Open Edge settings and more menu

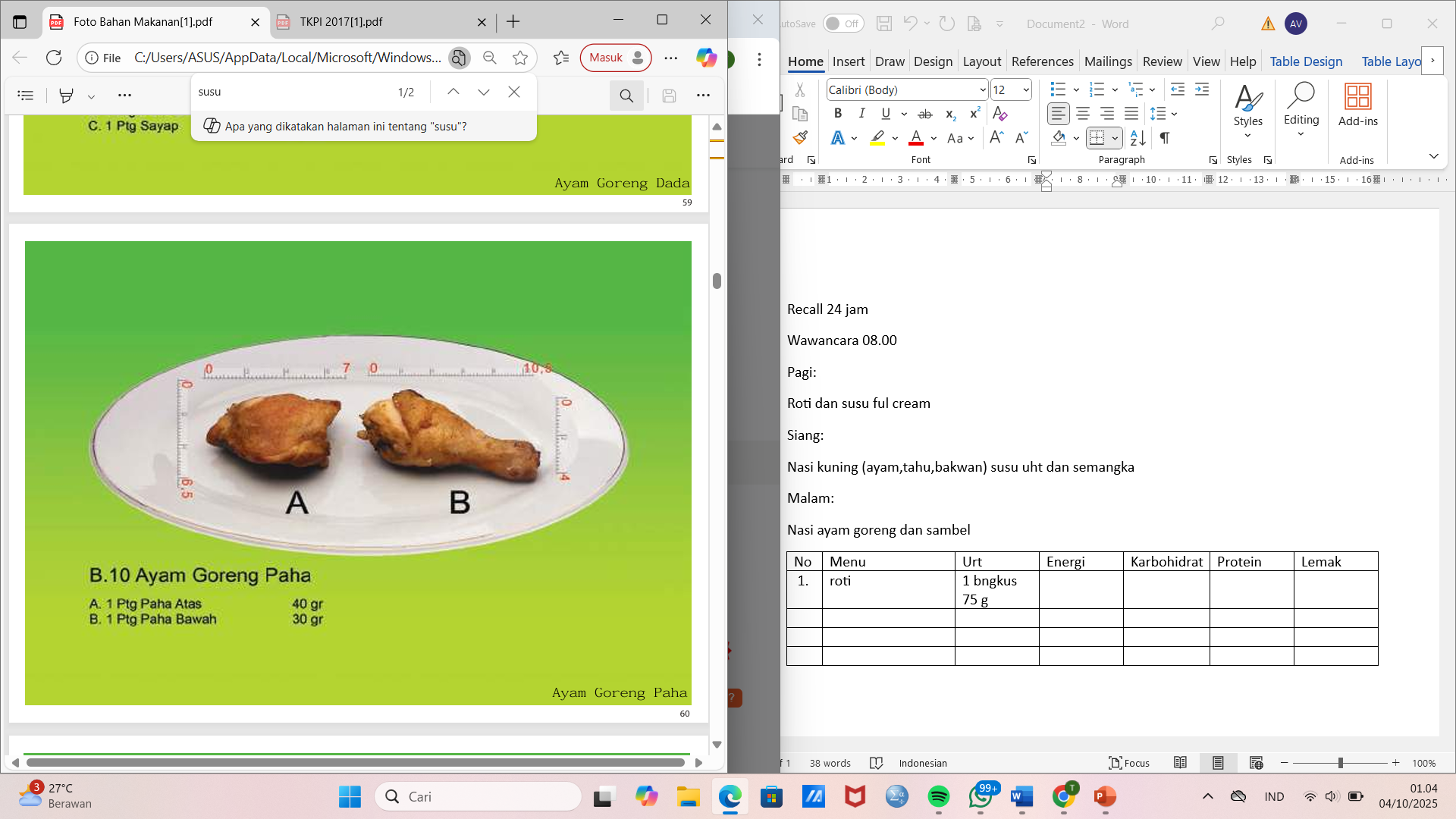671,58
